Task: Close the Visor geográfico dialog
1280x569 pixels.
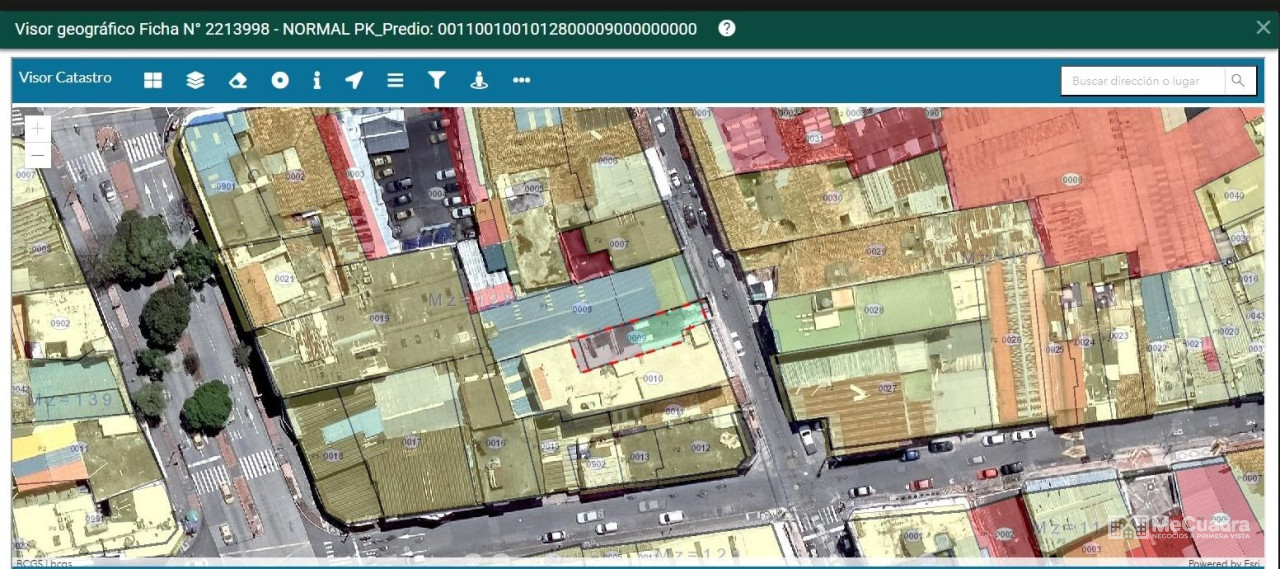Action: point(1263,27)
